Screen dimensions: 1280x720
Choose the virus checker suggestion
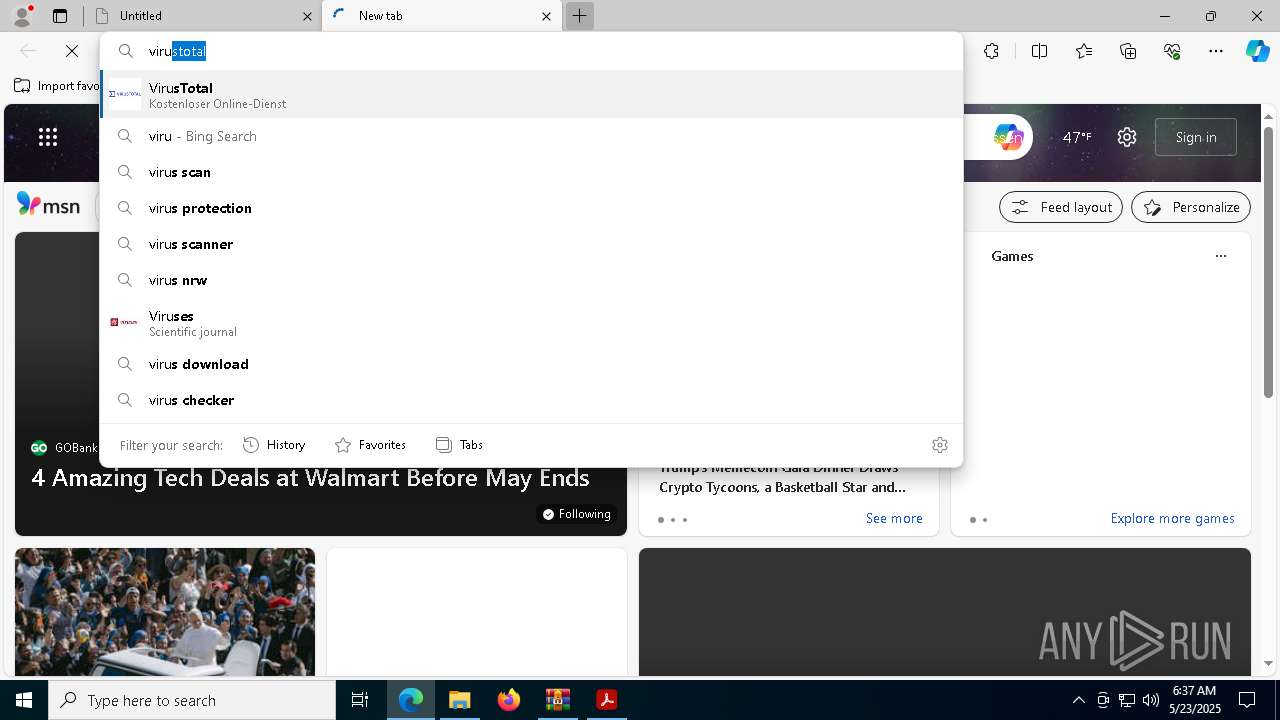click(531, 400)
